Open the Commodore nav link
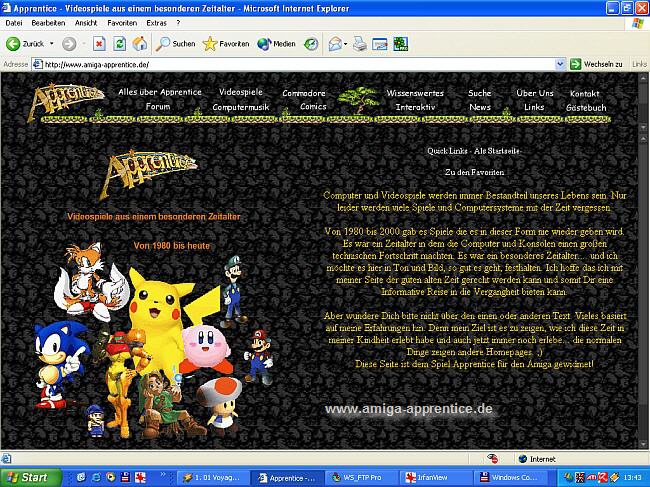Viewport: 650px width, 487px height. 304,93
